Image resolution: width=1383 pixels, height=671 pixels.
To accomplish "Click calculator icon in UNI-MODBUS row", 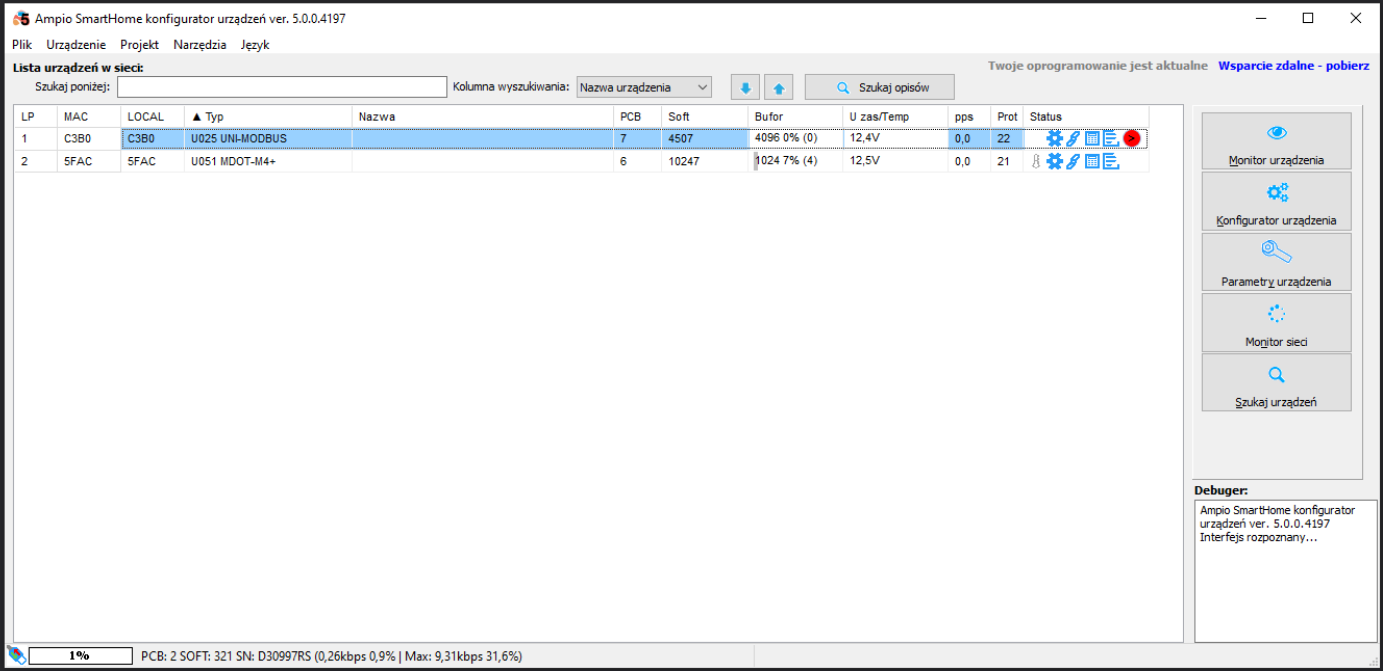I will 1092,138.
